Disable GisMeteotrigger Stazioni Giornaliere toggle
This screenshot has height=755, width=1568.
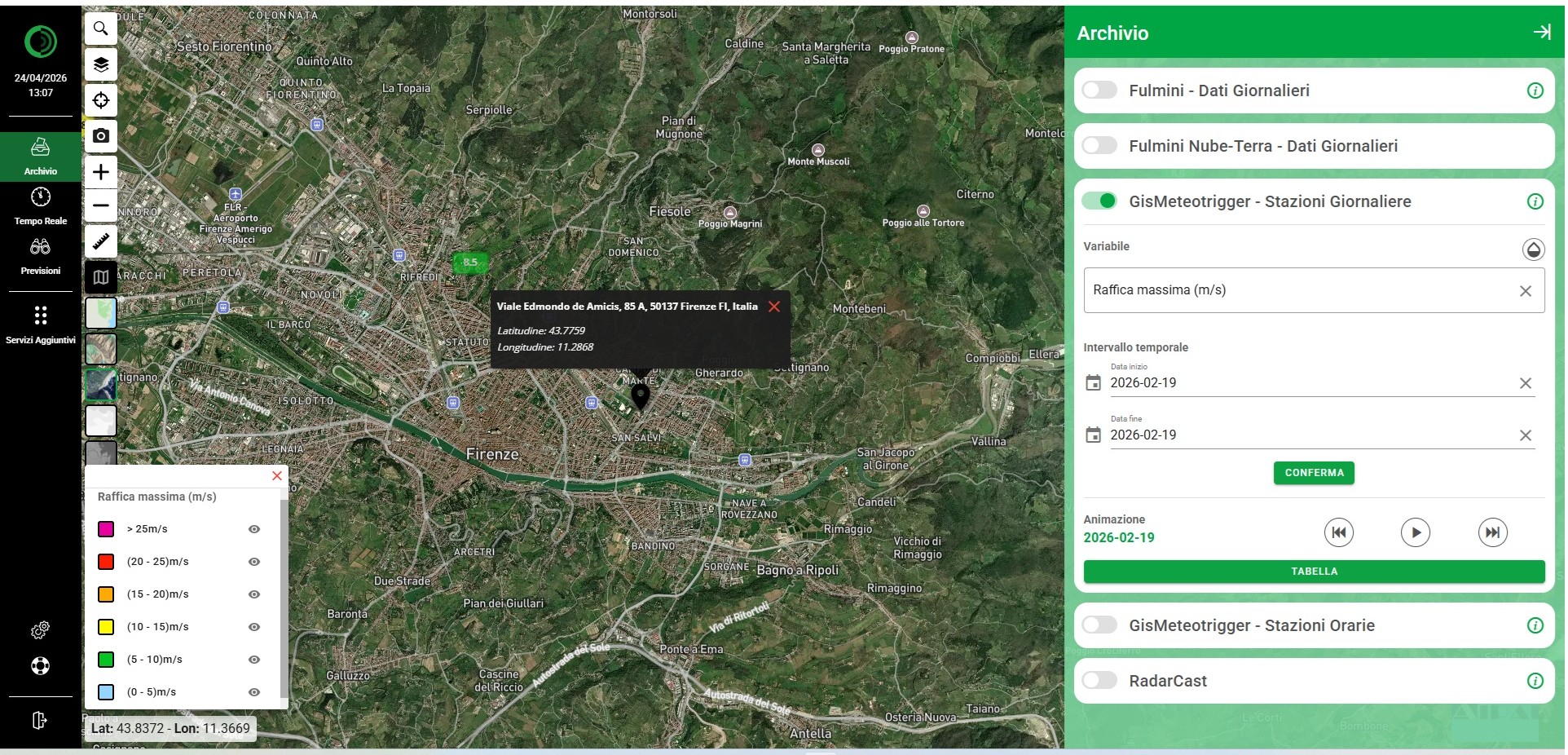click(1099, 201)
